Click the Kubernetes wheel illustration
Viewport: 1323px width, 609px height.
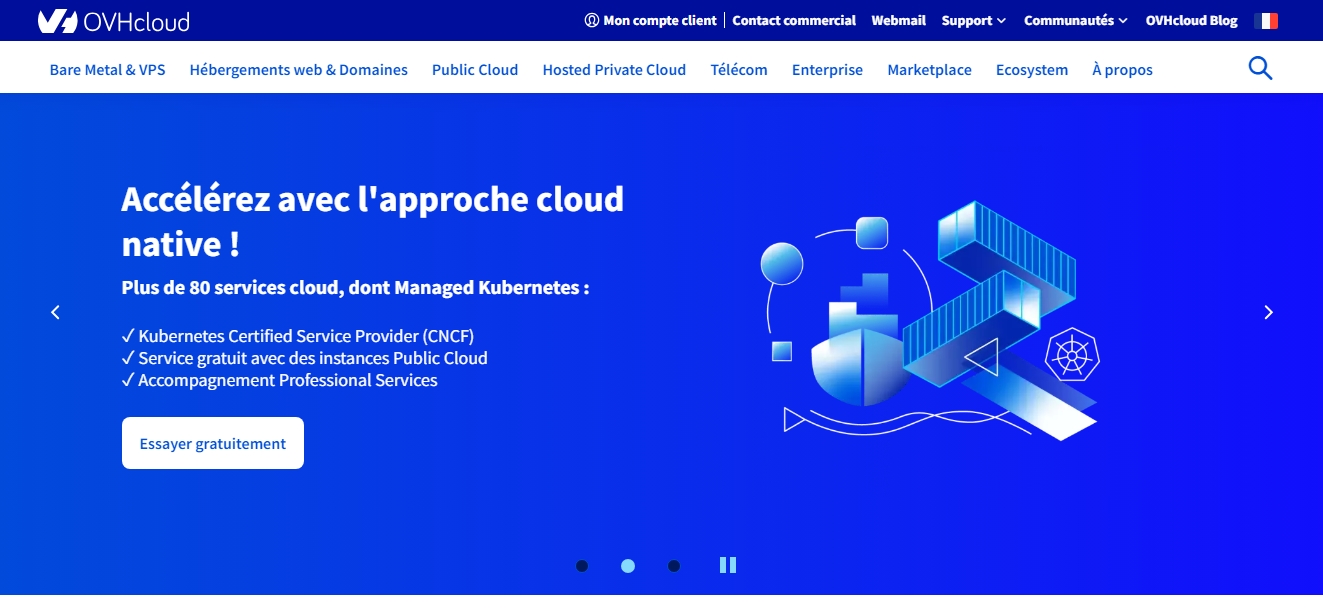(1072, 354)
